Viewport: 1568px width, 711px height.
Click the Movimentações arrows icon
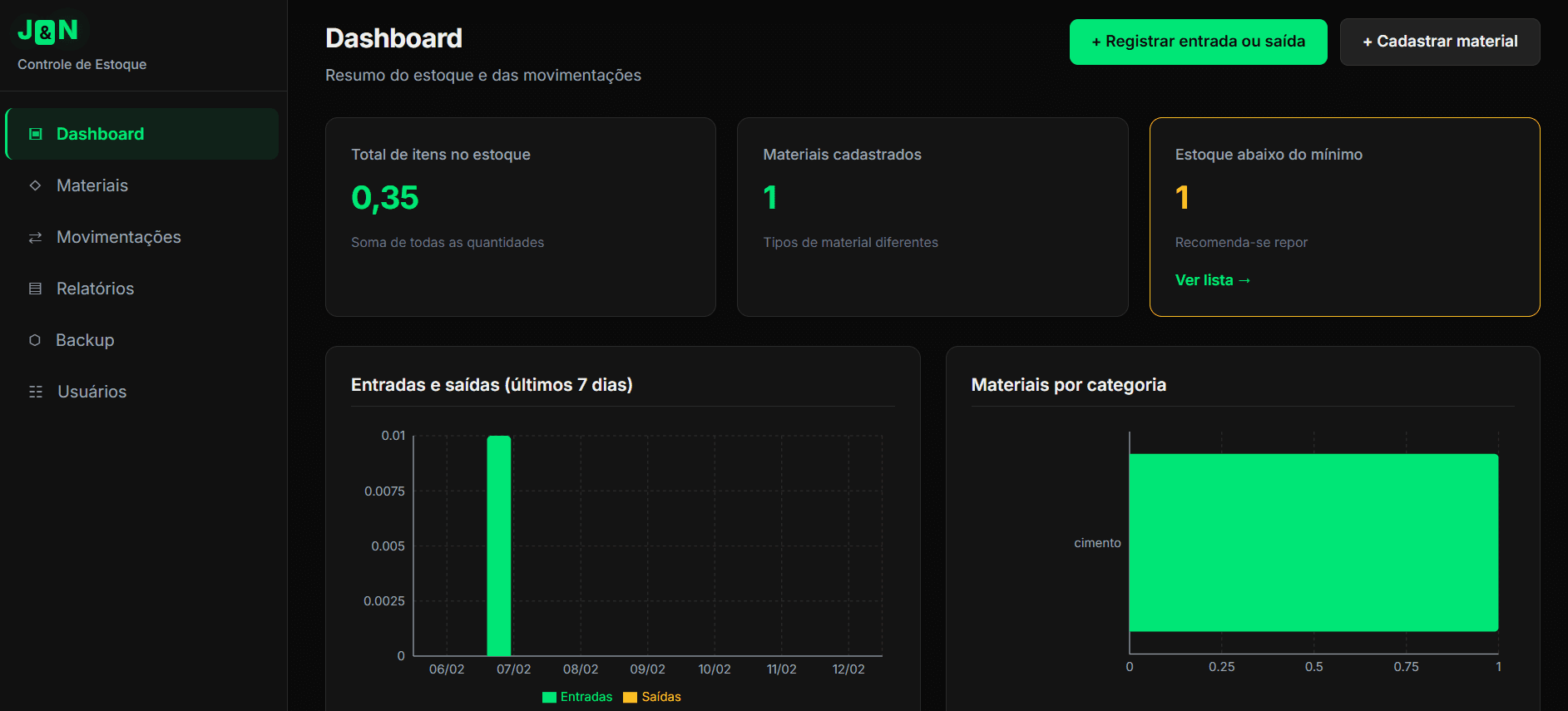pyautogui.click(x=35, y=238)
